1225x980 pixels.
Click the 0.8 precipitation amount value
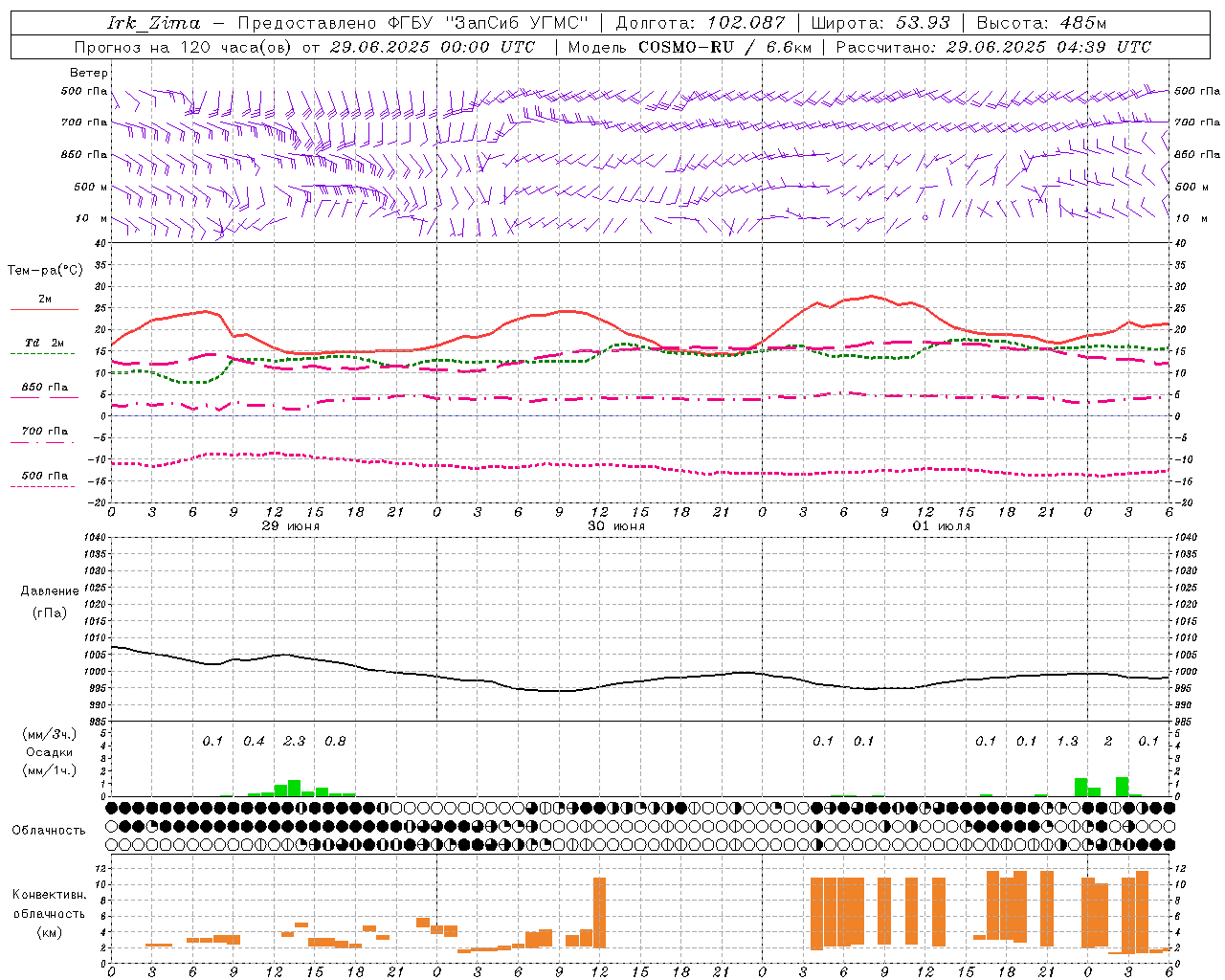[335, 742]
